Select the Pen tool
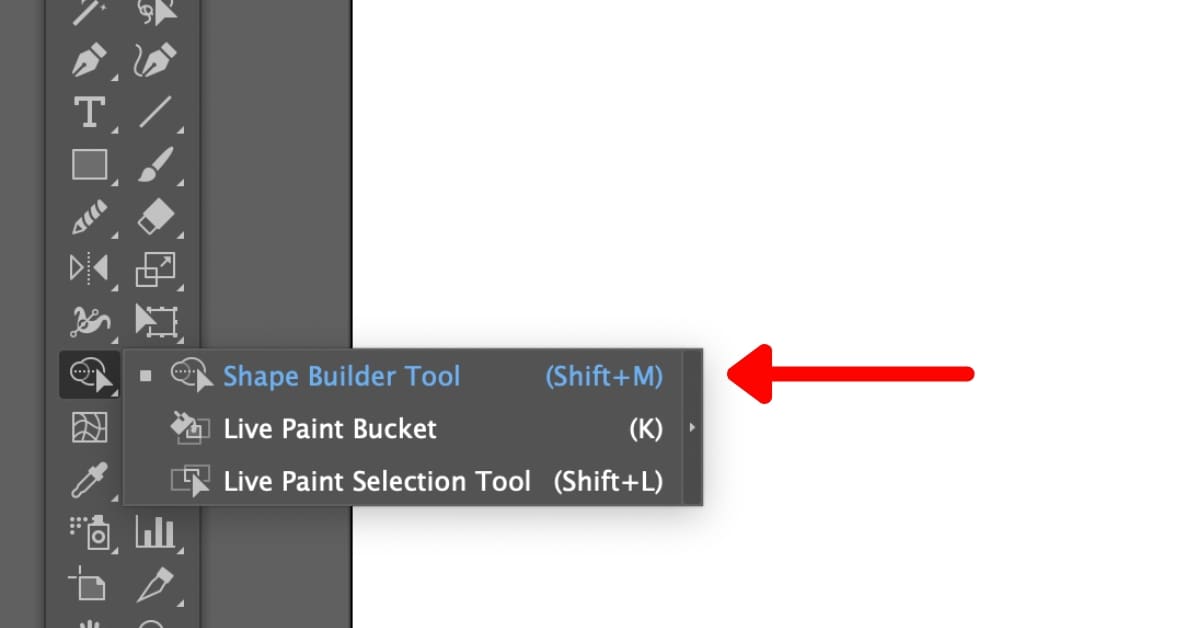 click(x=90, y=62)
